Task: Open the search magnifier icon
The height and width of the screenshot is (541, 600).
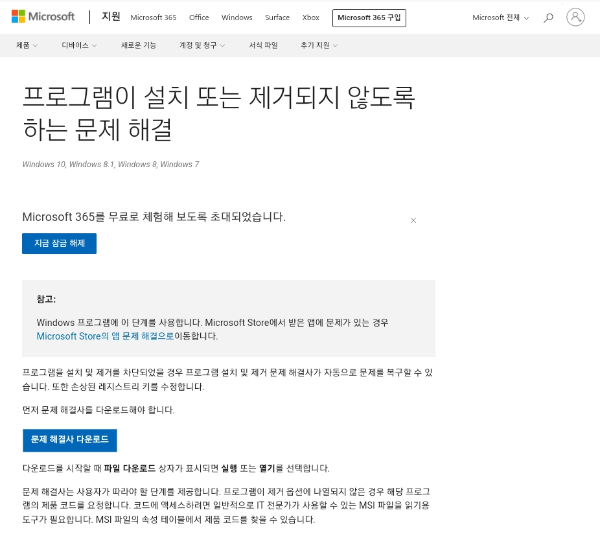Action: [548, 18]
